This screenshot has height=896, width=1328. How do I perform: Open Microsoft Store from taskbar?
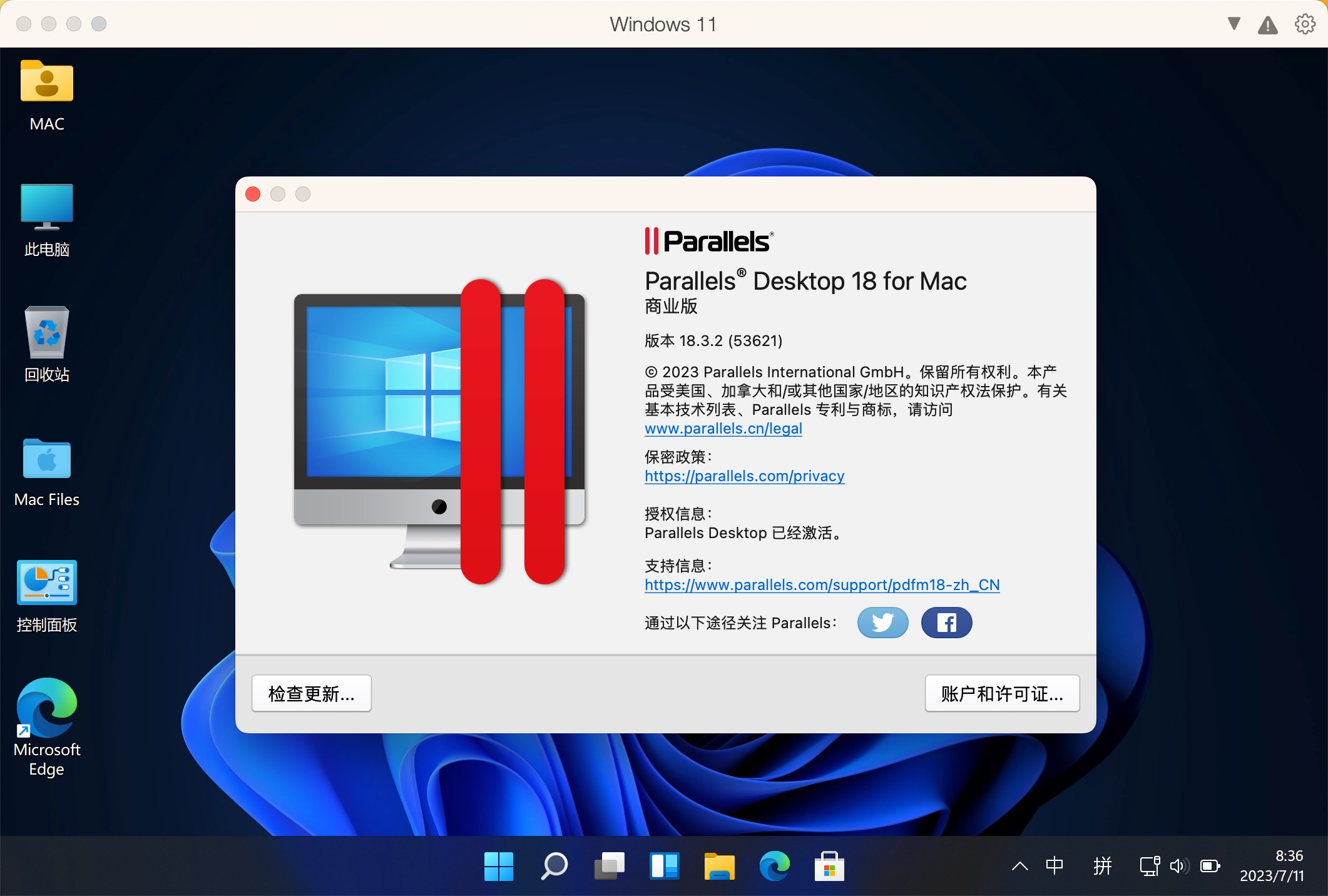tap(829, 867)
